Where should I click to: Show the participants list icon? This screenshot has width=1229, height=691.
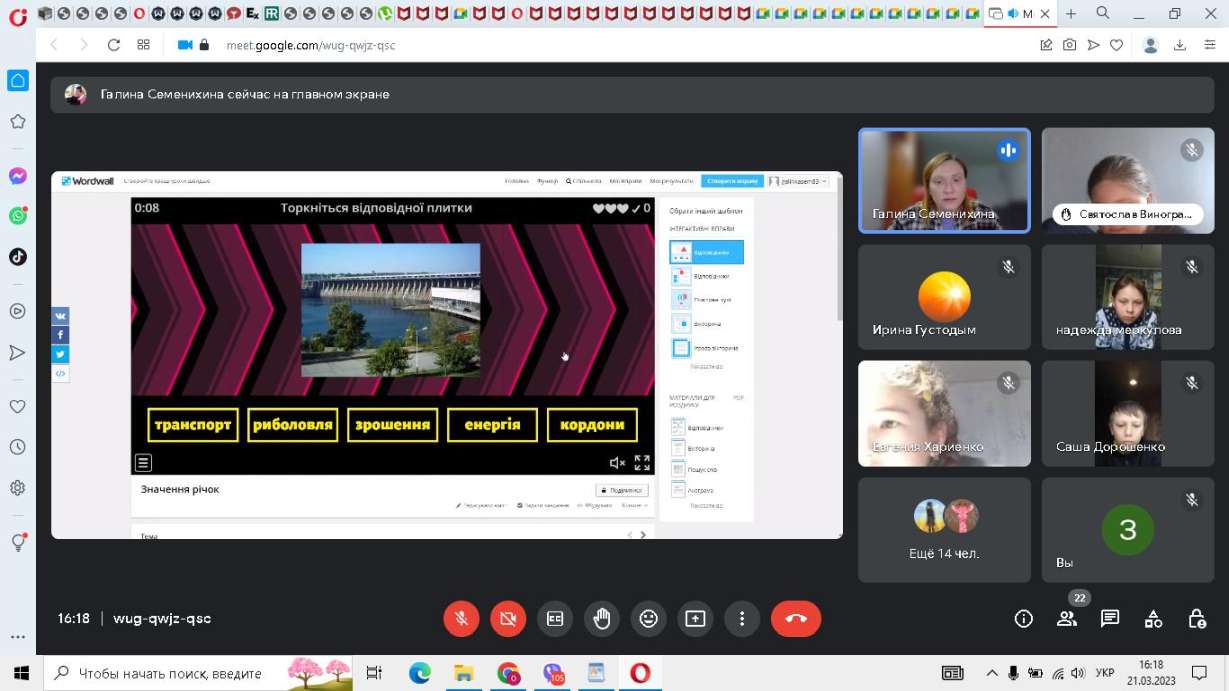(x=1066, y=619)
